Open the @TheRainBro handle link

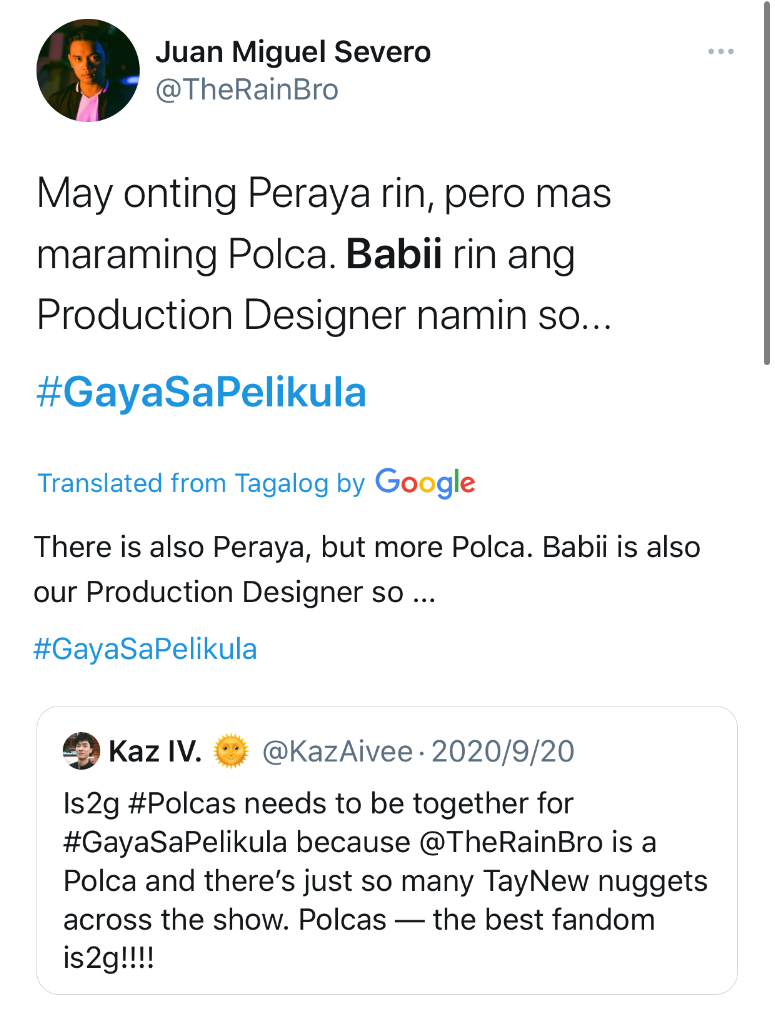click(x=247, y=90)
